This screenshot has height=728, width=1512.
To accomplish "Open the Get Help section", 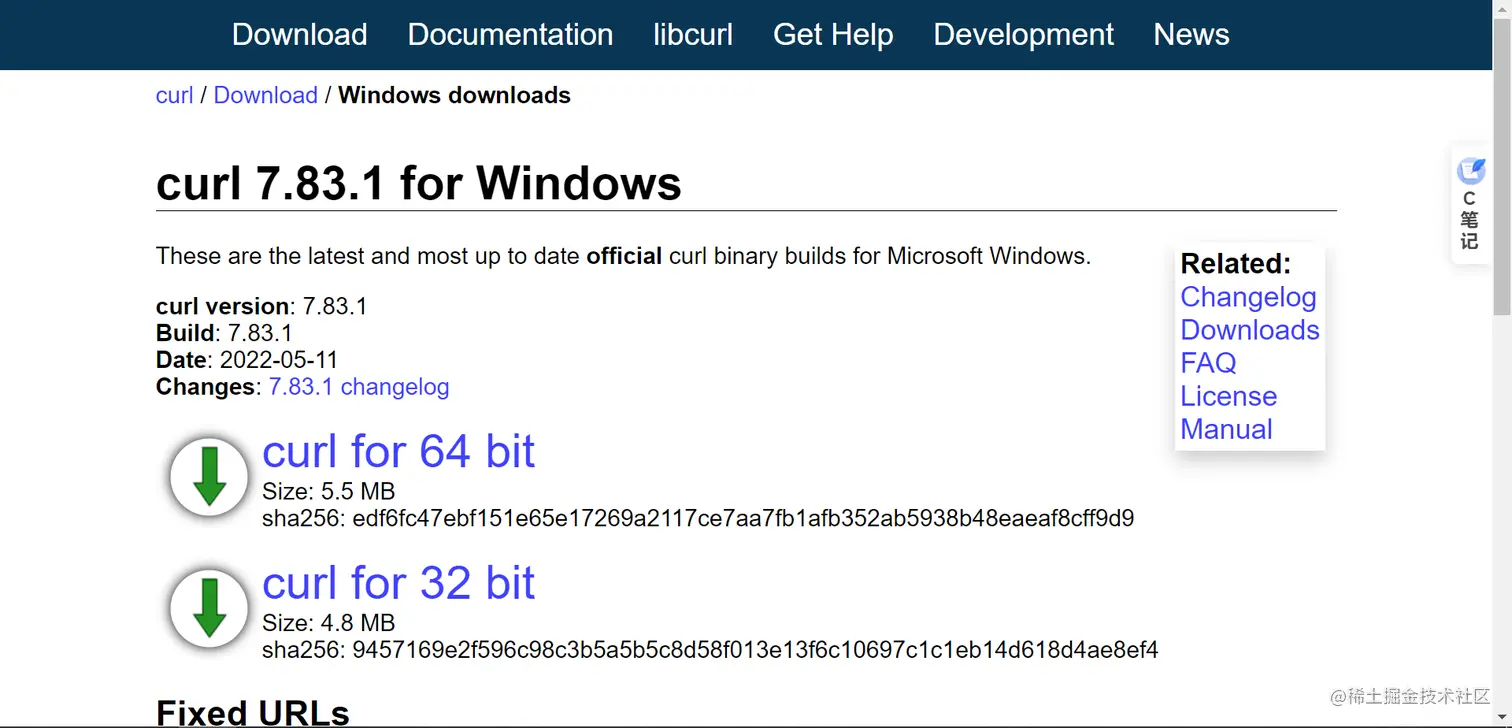I will [x=833, y=34].
